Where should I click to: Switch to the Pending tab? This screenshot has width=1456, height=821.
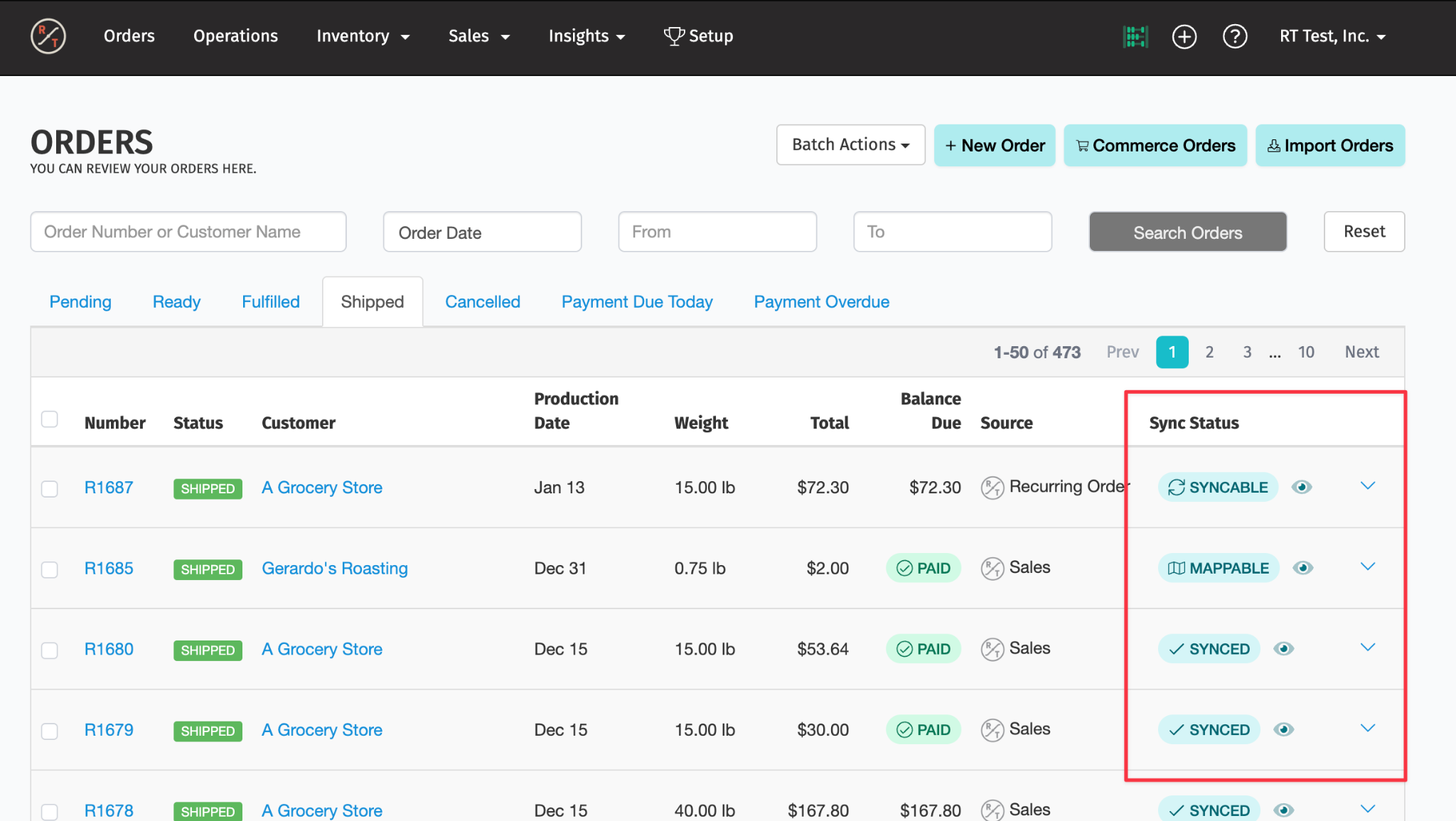[80, 302]
